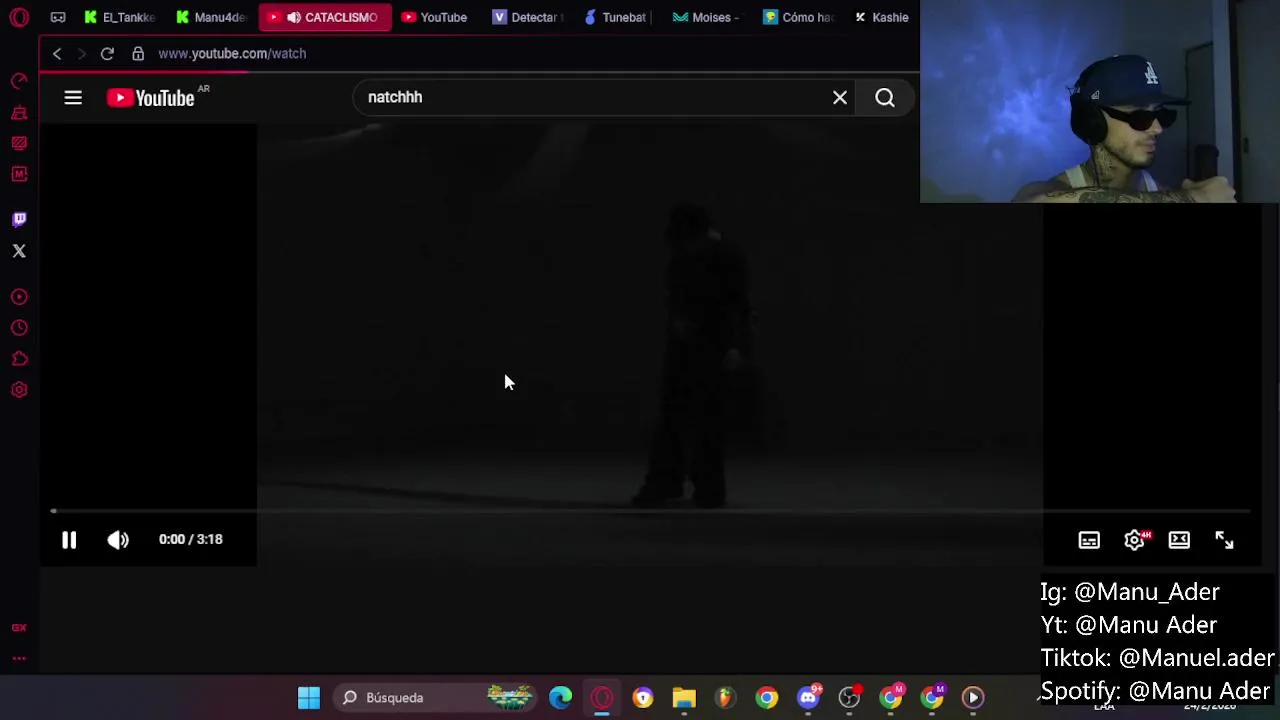This screenshot has width=1280, height=720.
Task: Open the striped square sidebar icon
Action: (19, 143)
